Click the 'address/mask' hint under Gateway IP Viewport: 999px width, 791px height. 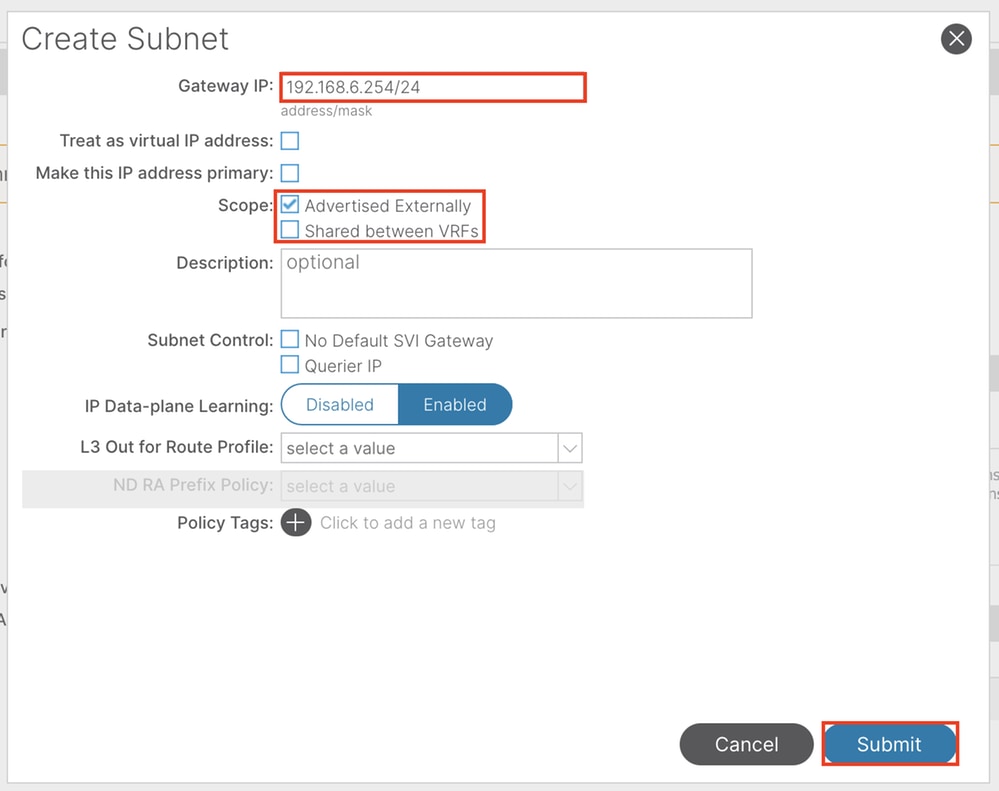[x=326, y=111]
